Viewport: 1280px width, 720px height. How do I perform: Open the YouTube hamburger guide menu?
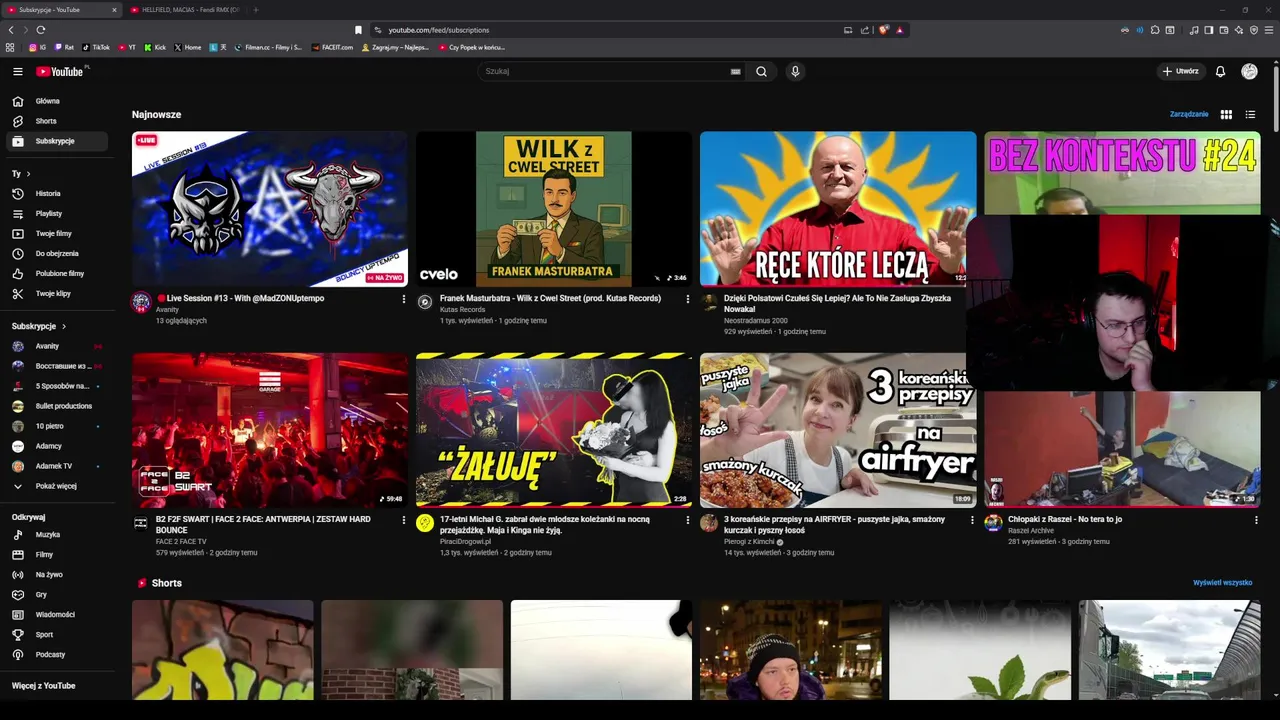[17, 71]
